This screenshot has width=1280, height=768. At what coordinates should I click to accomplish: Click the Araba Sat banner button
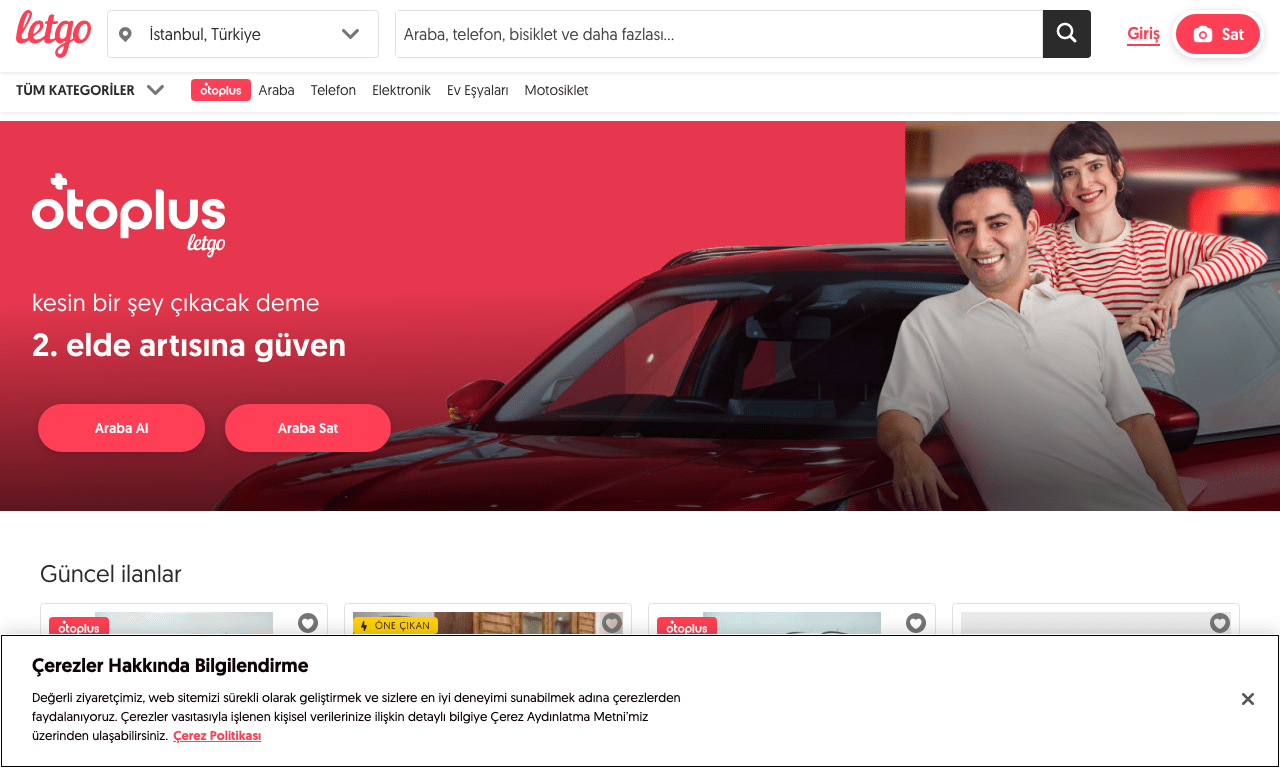(x=308, y=428)
